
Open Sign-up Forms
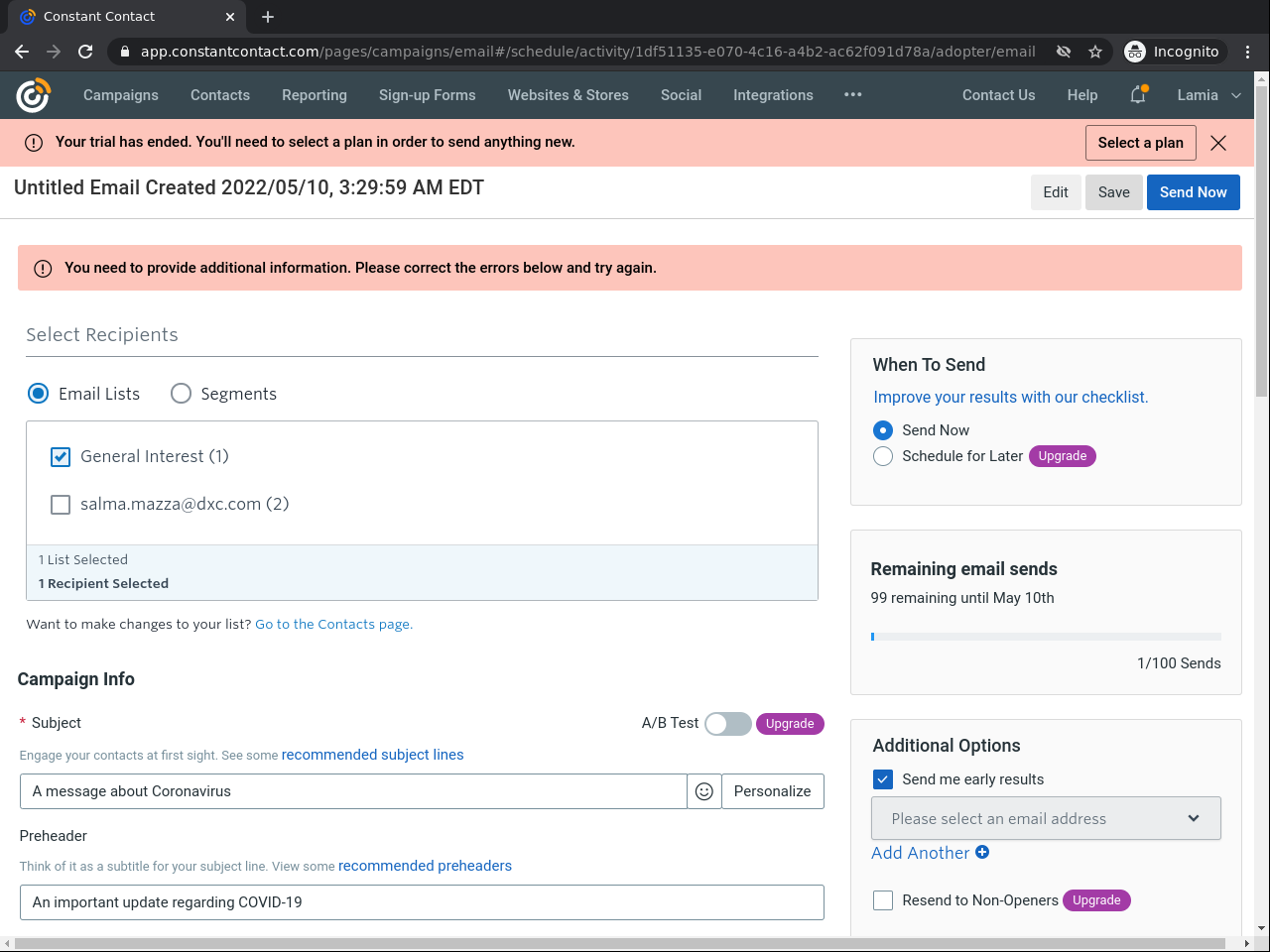pos(428,95)
